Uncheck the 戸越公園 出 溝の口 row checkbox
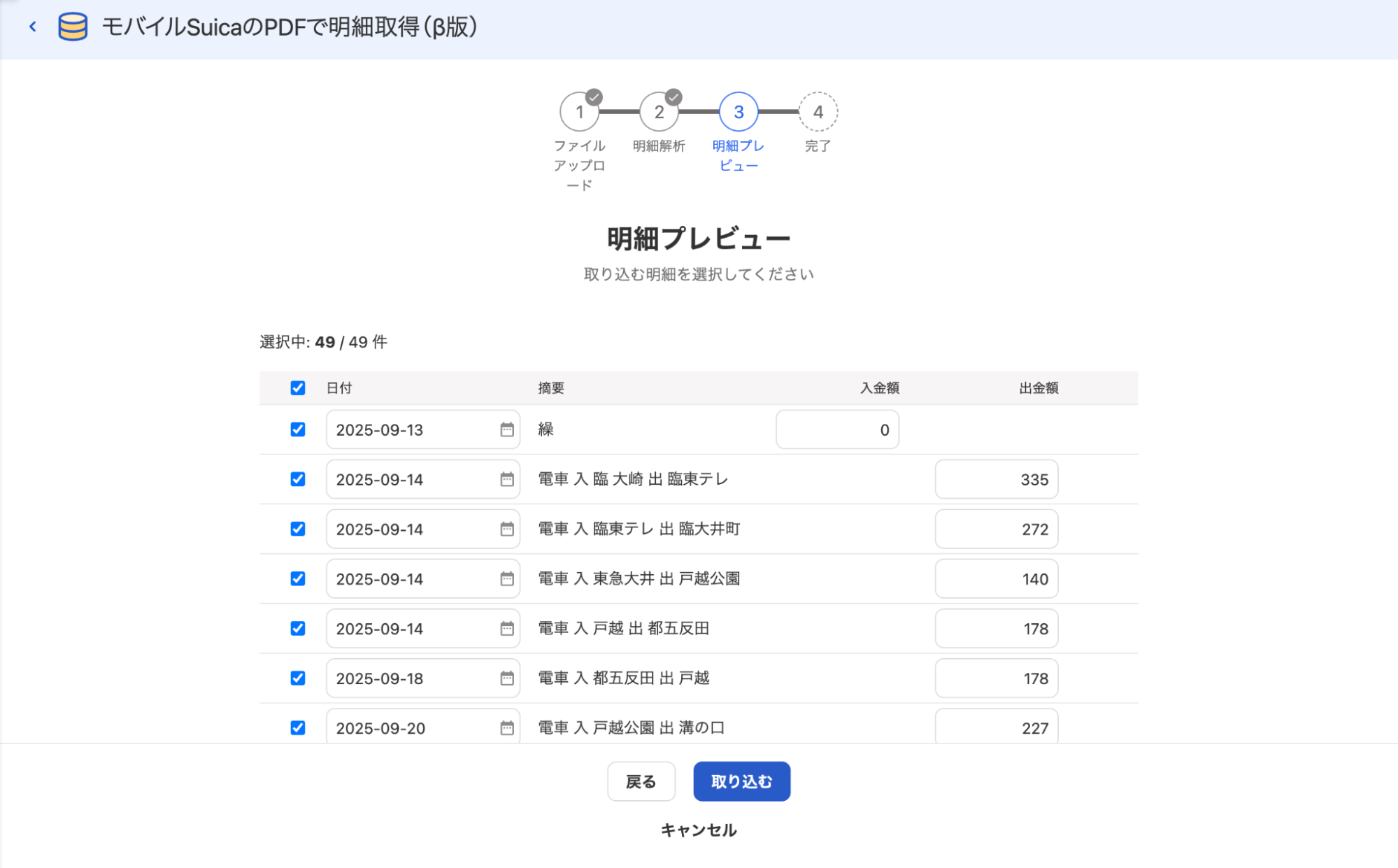1398x868 pixels. pos(298,727)
